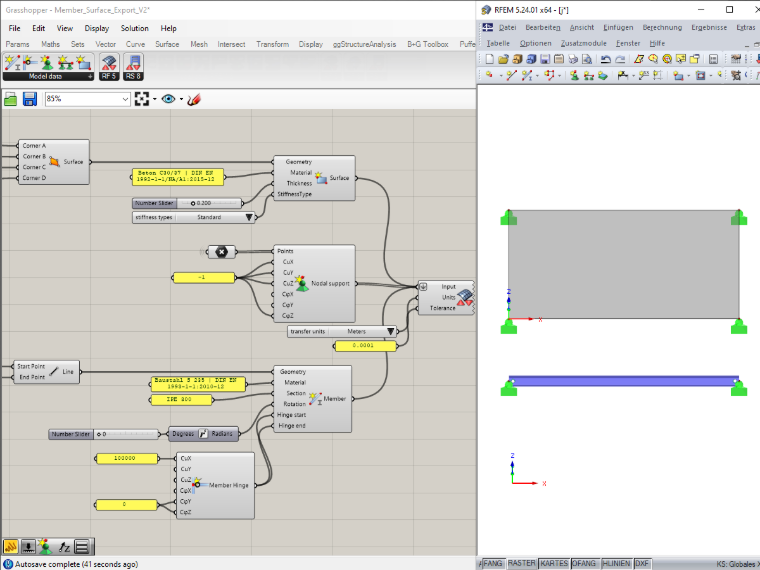760x570 pixels.
Task: Switch to the ggStructureAnalysis tab
Action: coord(364,44)
